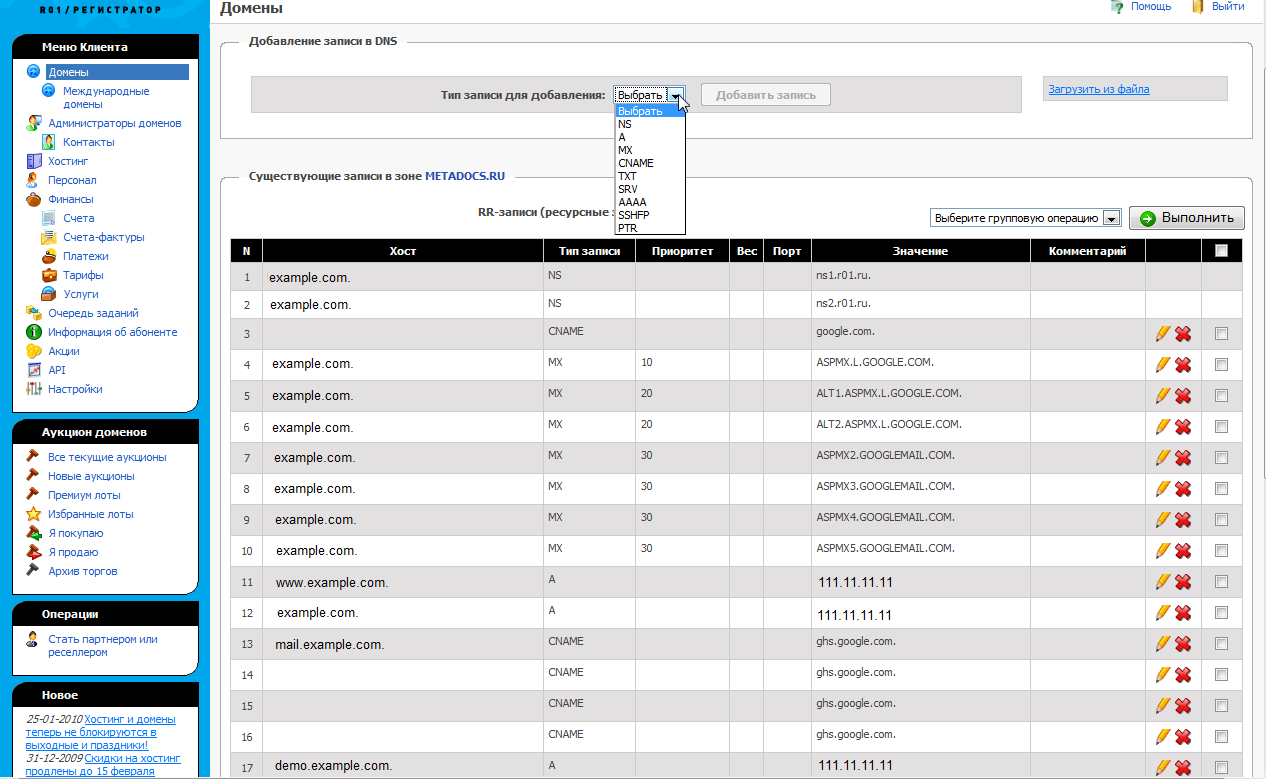Screen dimensions: 1266x779
Task: Delete mail.example.com. CNAME record
Action: [1183, 645]
